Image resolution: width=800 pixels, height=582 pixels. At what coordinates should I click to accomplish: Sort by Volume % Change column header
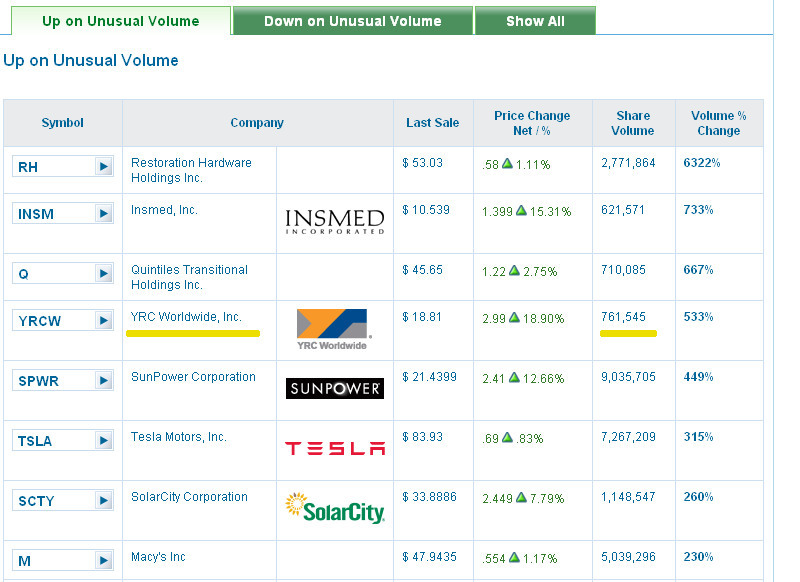718,123
